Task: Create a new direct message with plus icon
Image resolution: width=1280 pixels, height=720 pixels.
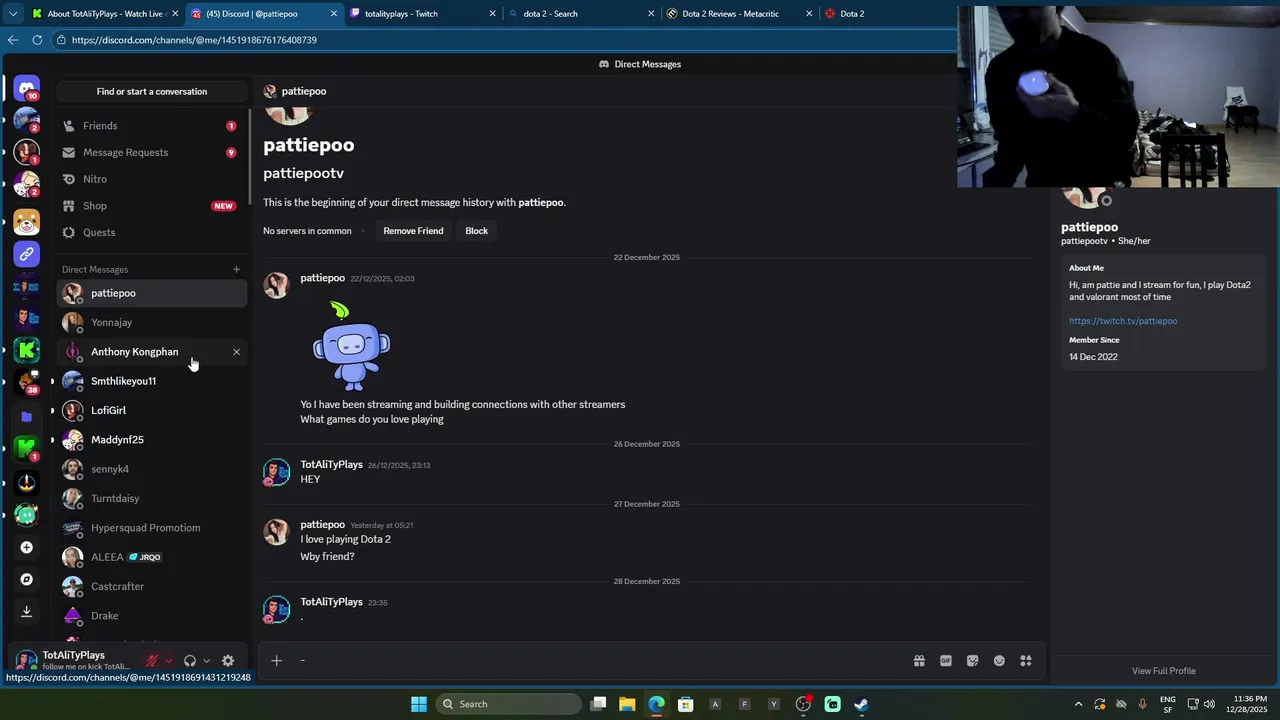Action: 236,269
